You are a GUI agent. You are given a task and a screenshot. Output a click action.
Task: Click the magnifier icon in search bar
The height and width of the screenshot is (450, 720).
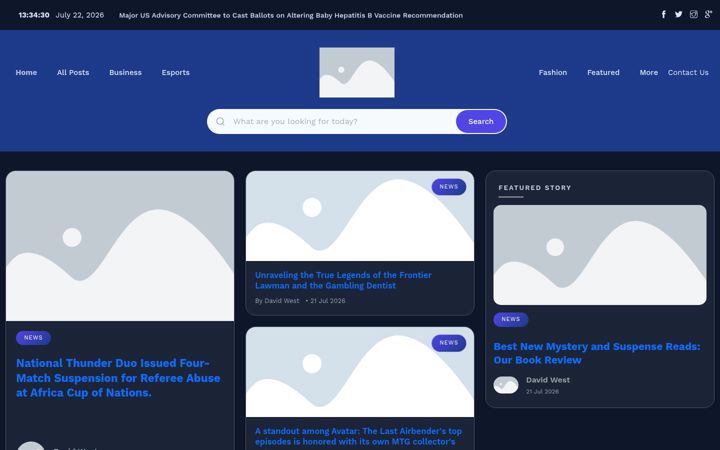click(220, 121)
